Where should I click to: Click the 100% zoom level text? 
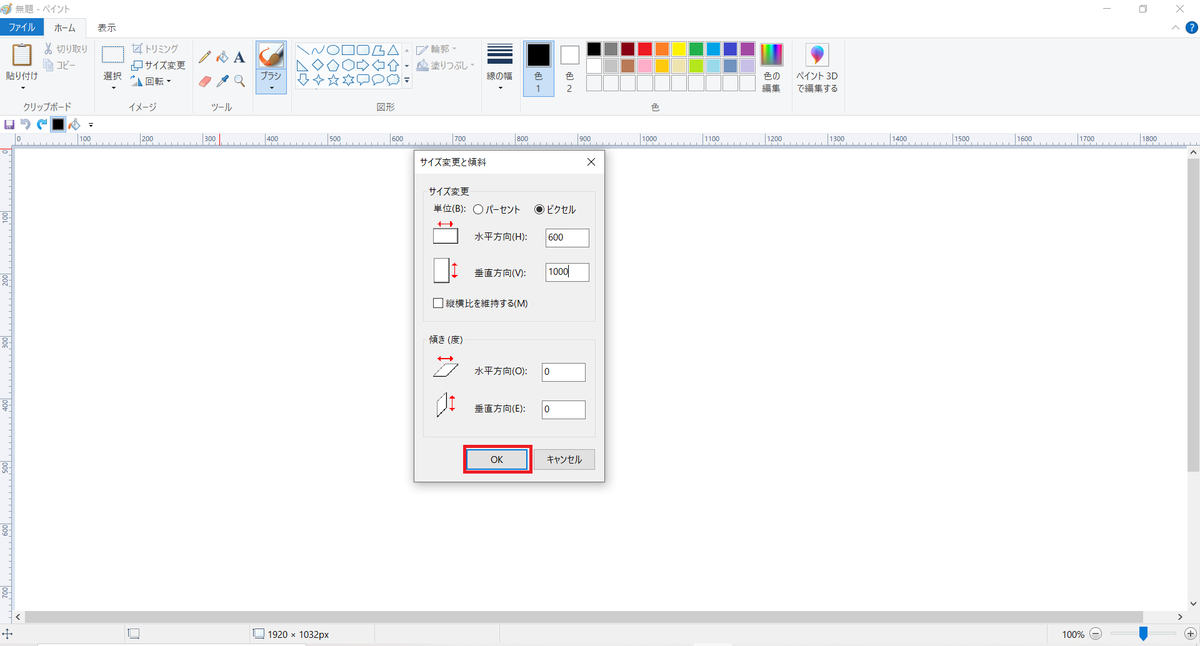(1073, 634)
